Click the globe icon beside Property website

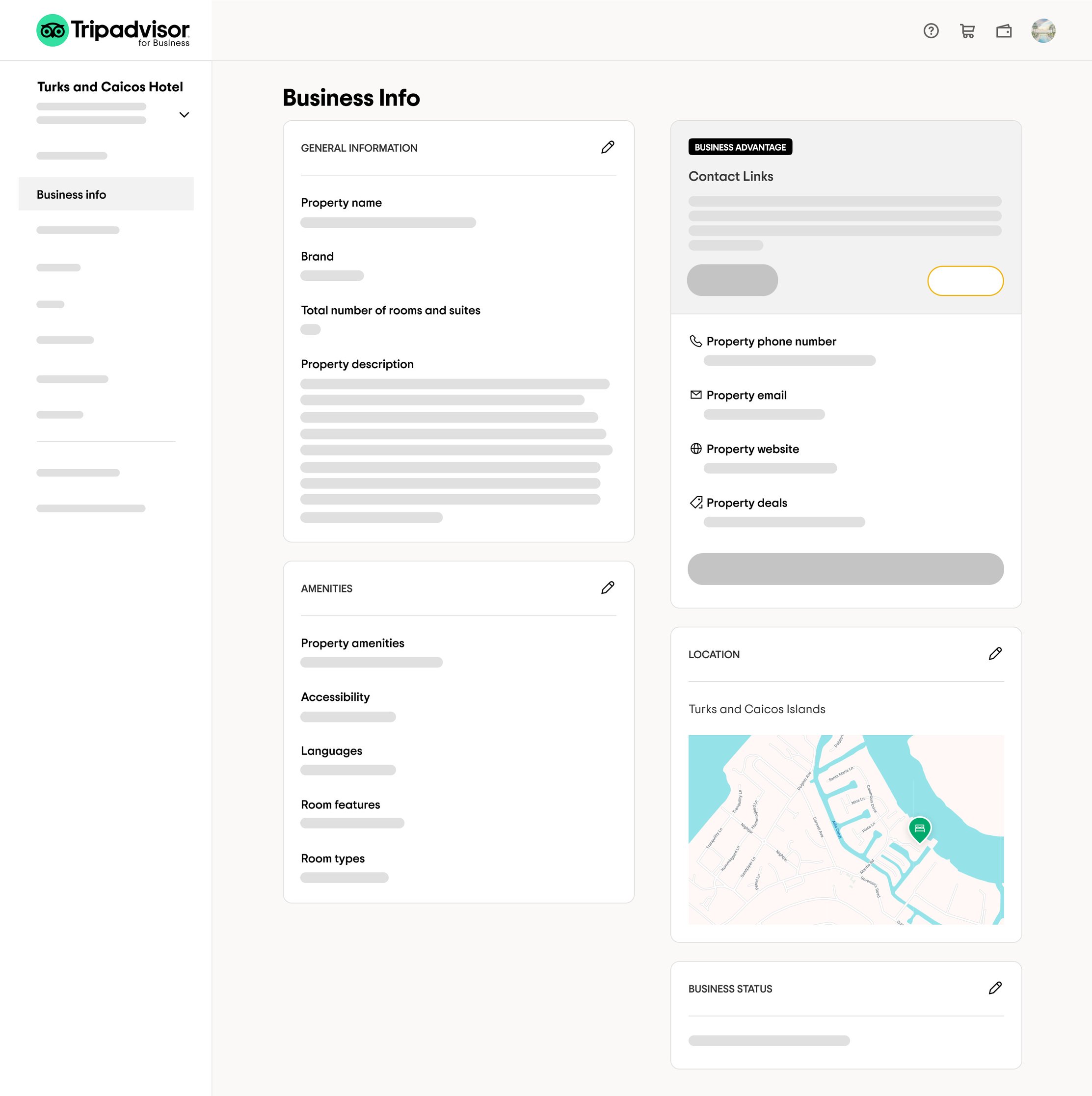coord(695,449)
